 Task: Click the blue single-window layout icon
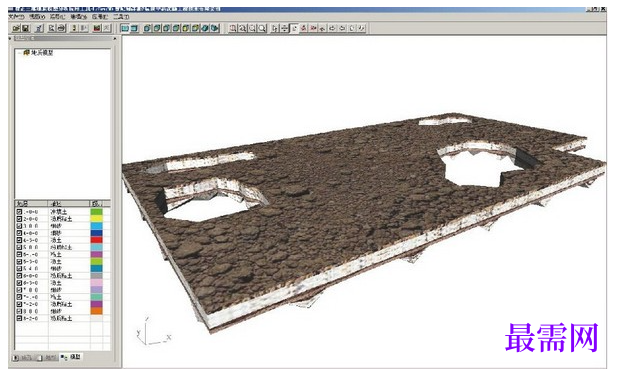coord(125,28)
